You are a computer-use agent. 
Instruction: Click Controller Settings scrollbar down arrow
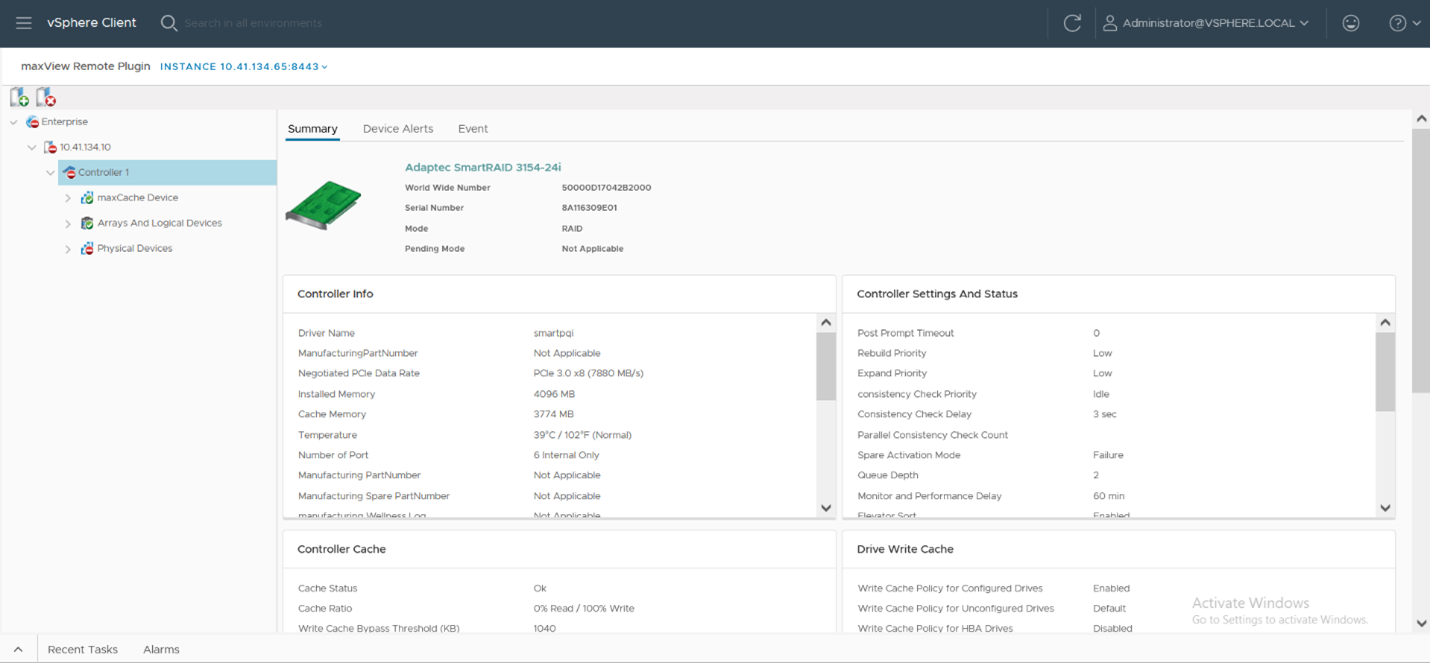pyautogui.click(x=1385, y=508)
